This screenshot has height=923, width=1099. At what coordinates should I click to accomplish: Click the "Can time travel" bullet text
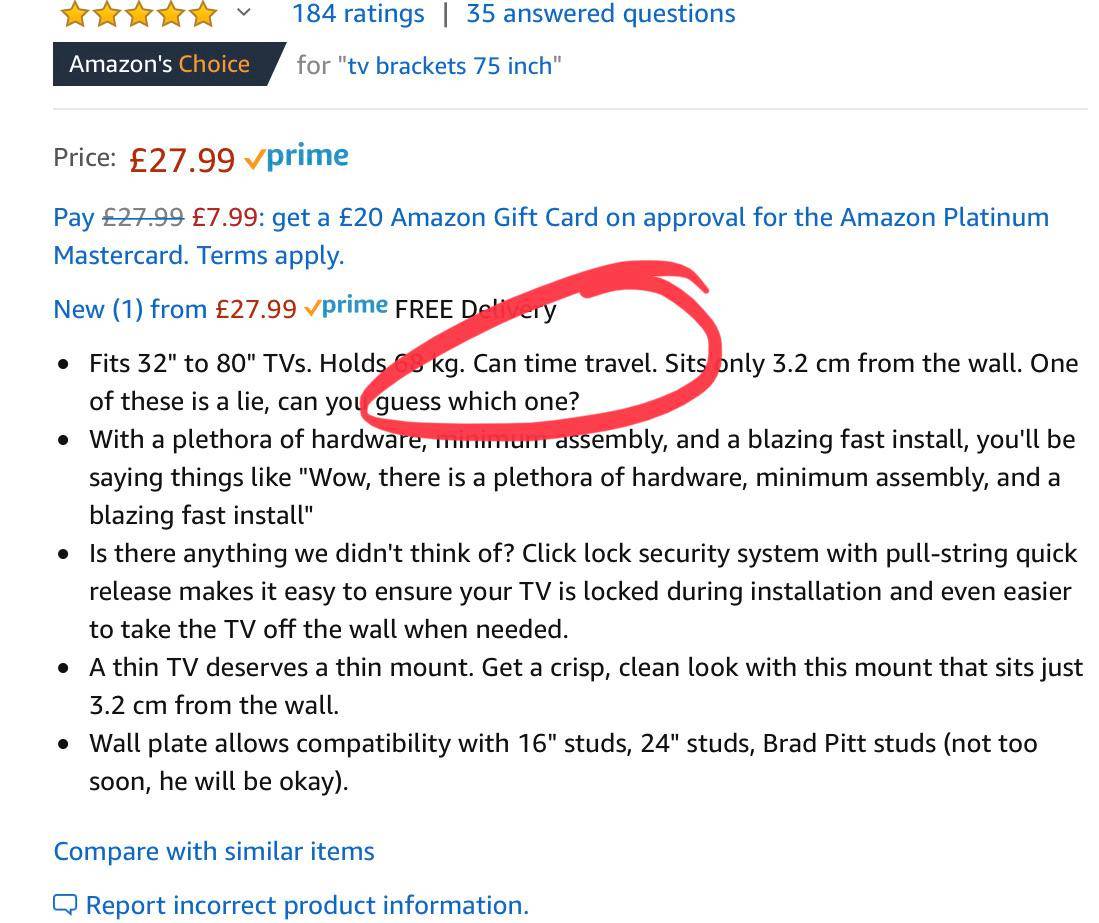point(564,363)
